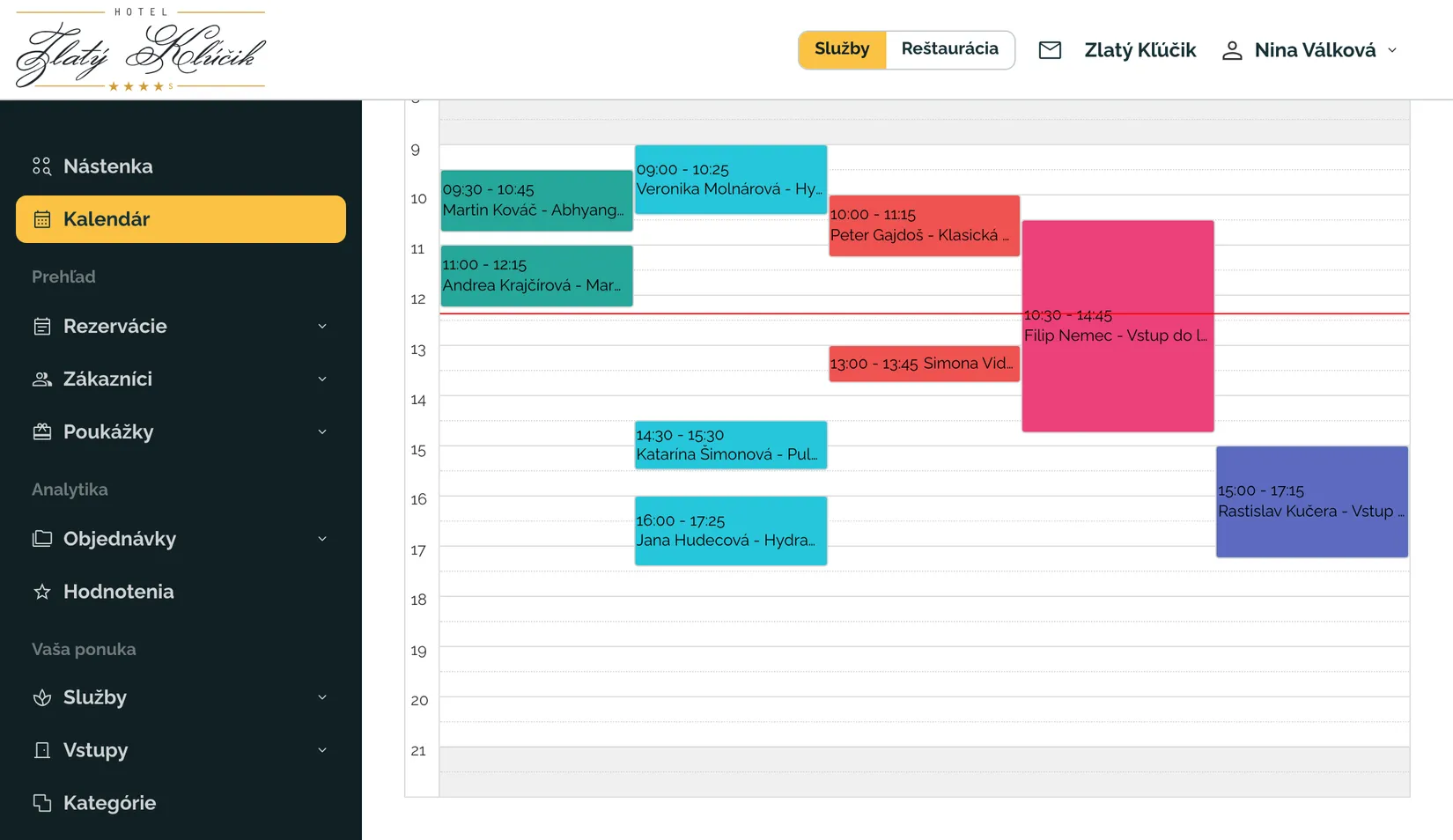Open the mail envelope icon in header

click(1050, 50)
